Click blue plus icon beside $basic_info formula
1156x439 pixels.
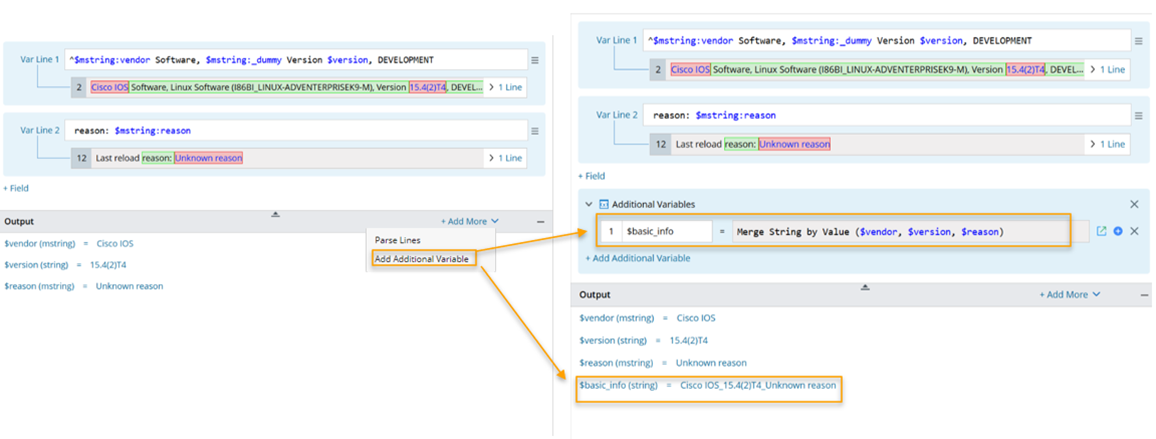coord(1118,231)
